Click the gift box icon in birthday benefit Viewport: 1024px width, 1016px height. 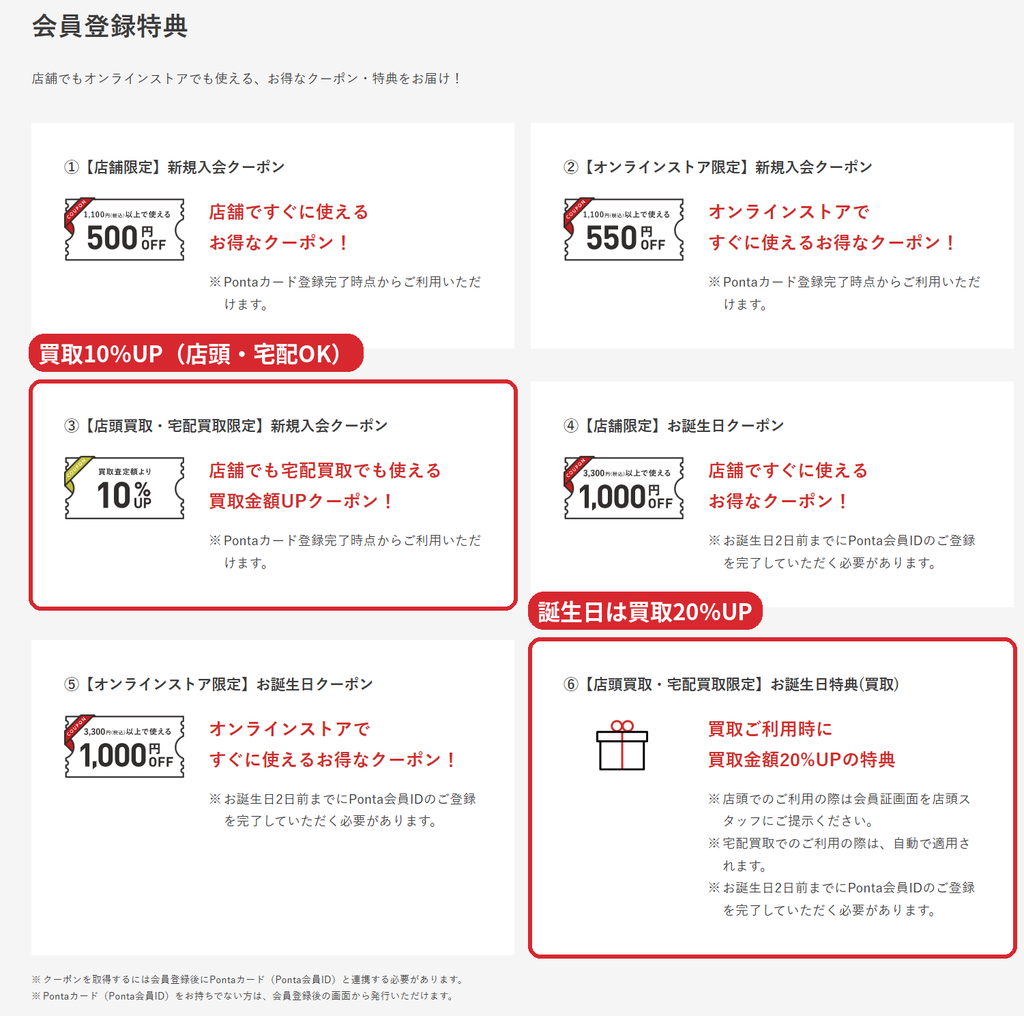click(622, 746)
